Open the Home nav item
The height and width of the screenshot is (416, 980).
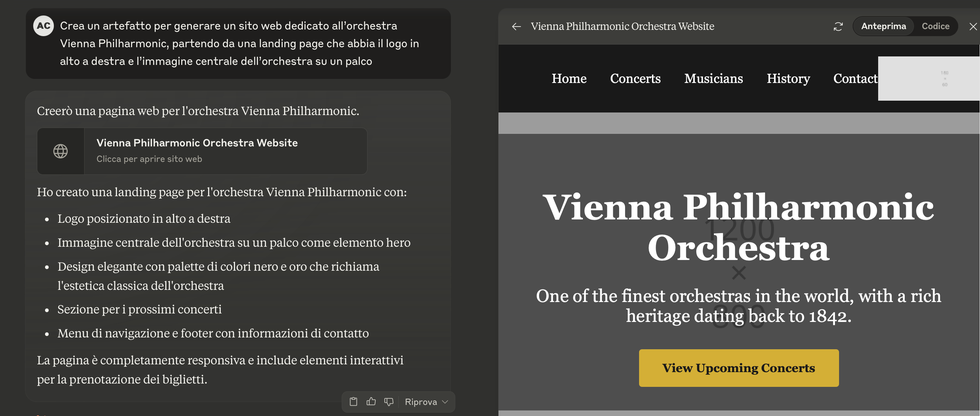coord(569,79)
